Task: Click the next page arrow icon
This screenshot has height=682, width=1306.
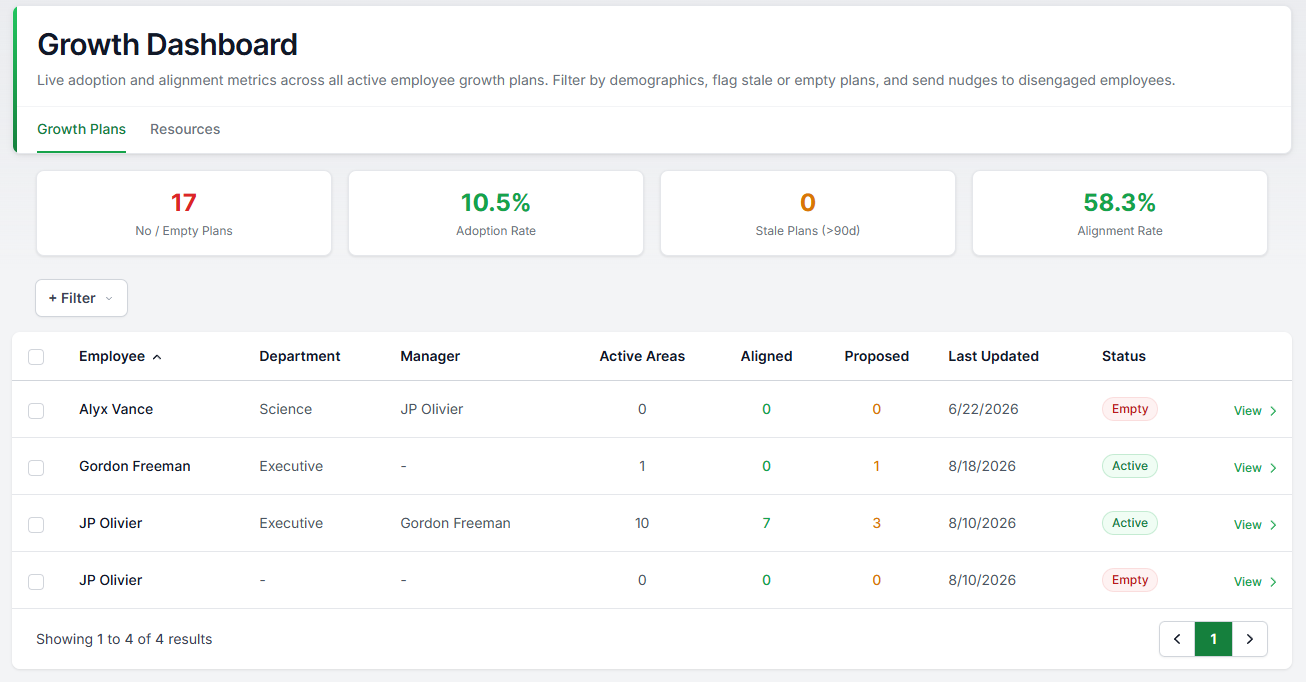Action: pyautogui.click(x=1249, y=639)
